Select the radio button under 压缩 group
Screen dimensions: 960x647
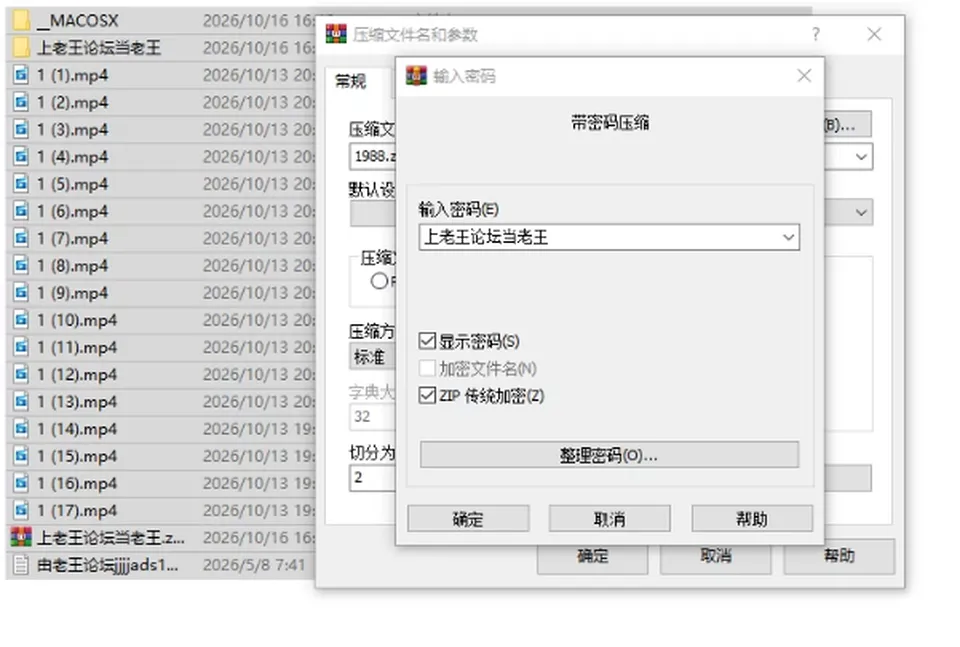tap(379, 281)
